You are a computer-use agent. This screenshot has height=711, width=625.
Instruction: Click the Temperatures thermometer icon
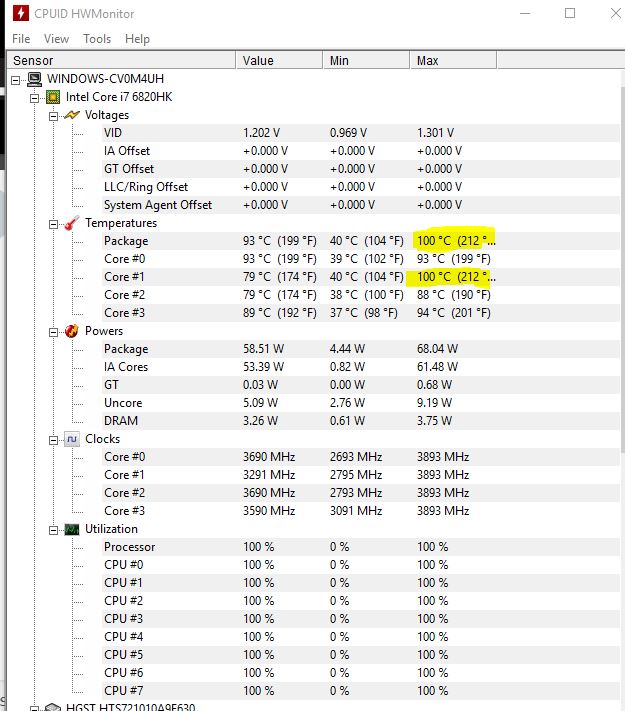pyautogui.click(x=72, y=223)
